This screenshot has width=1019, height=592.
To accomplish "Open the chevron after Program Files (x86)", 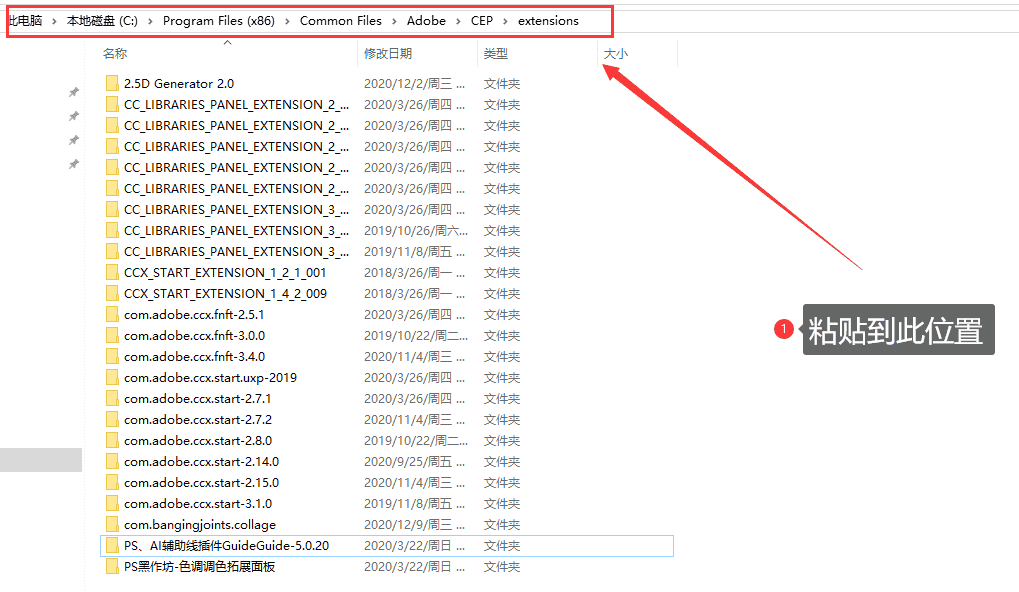I will click(287, 21).
